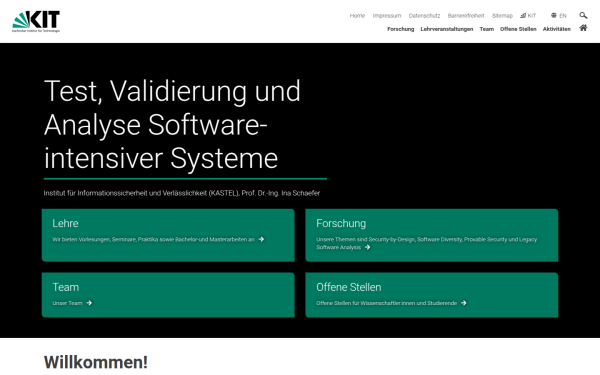Open the search magnifier icon
The height and width of the screenshot is (375, 600).
tap(583, 15)
